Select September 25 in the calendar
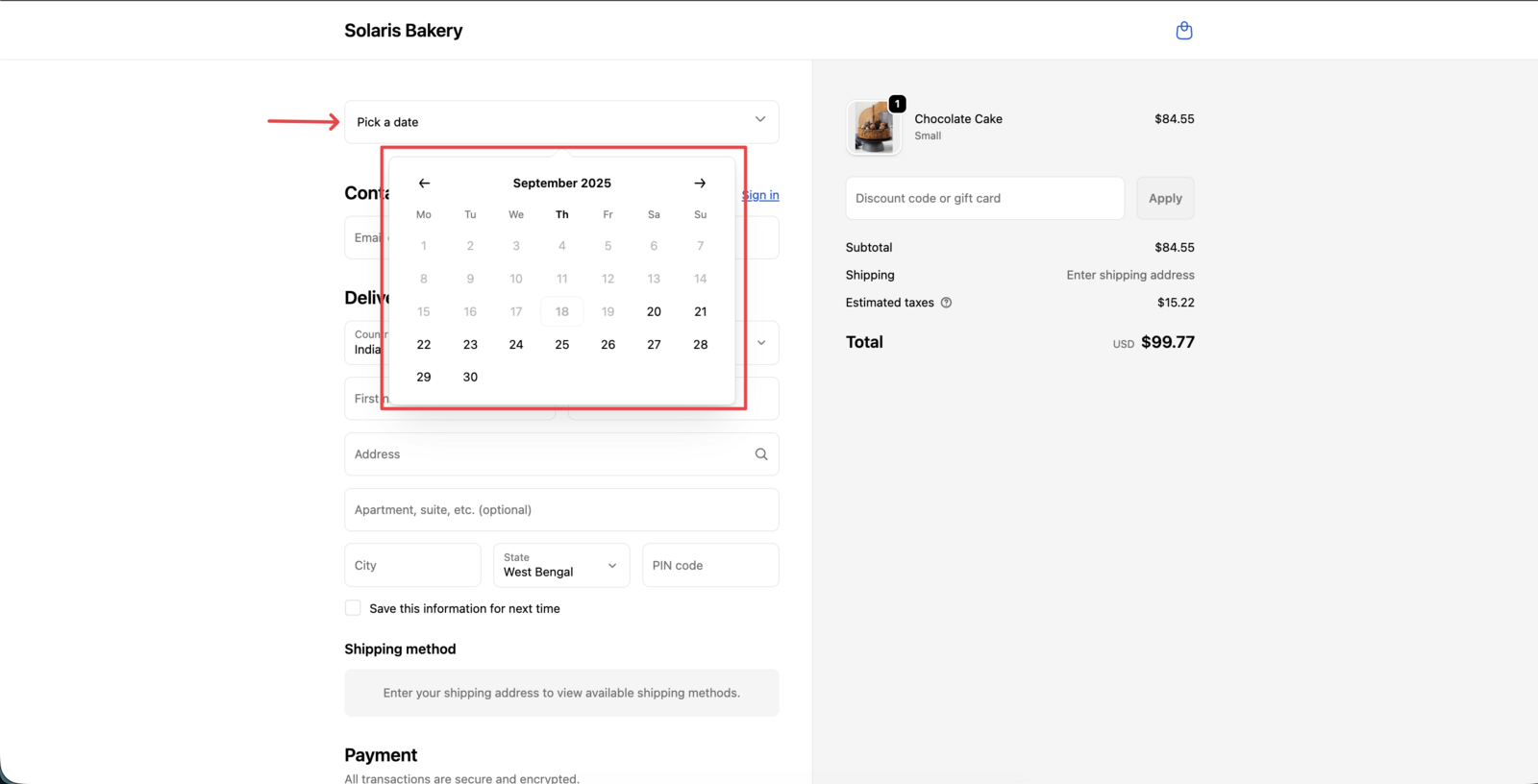This screenshot has height=784, width=1538. coord(562,344)
